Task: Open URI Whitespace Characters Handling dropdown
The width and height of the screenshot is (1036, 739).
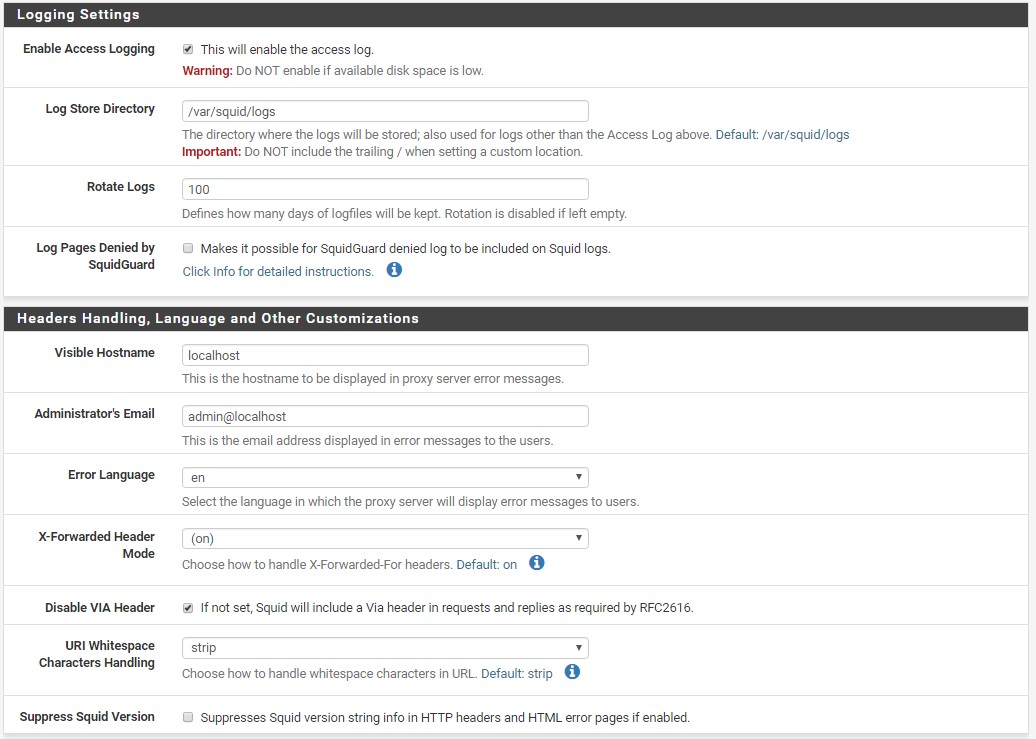Action: coord(385,647)
